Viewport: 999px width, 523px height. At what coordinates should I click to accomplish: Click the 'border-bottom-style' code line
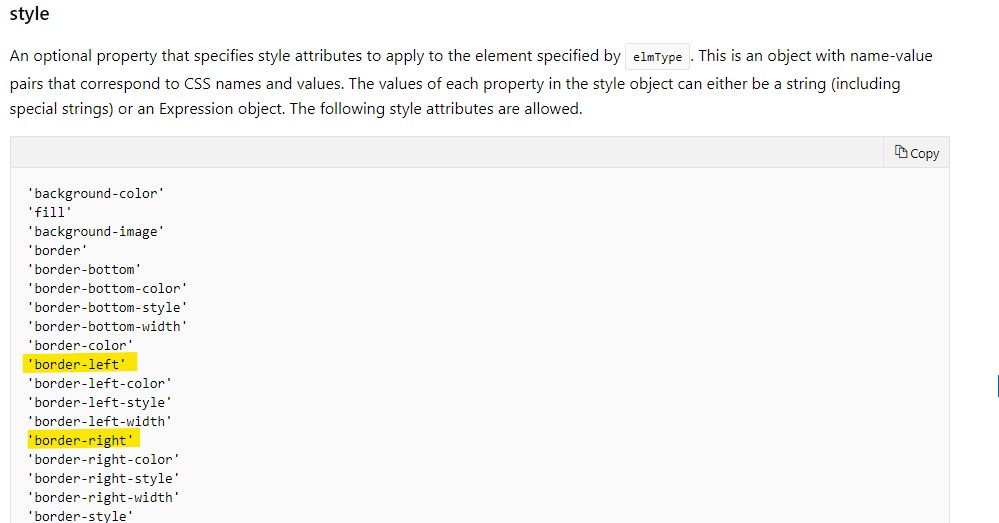coord(107,308)
